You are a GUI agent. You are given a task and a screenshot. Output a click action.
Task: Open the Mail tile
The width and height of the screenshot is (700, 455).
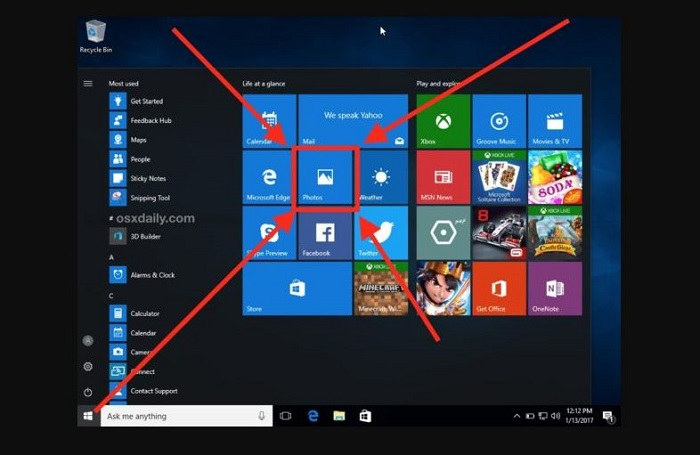pyautogui.click(x=353, y=121)
